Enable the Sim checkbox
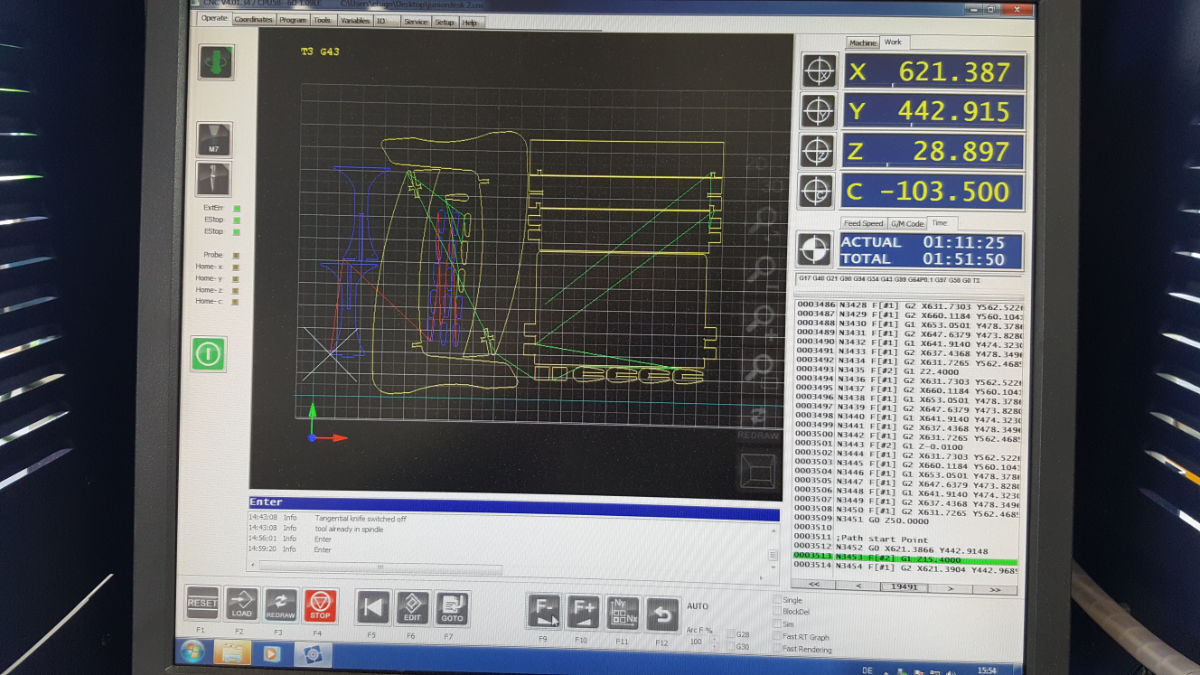 (777, 624)
